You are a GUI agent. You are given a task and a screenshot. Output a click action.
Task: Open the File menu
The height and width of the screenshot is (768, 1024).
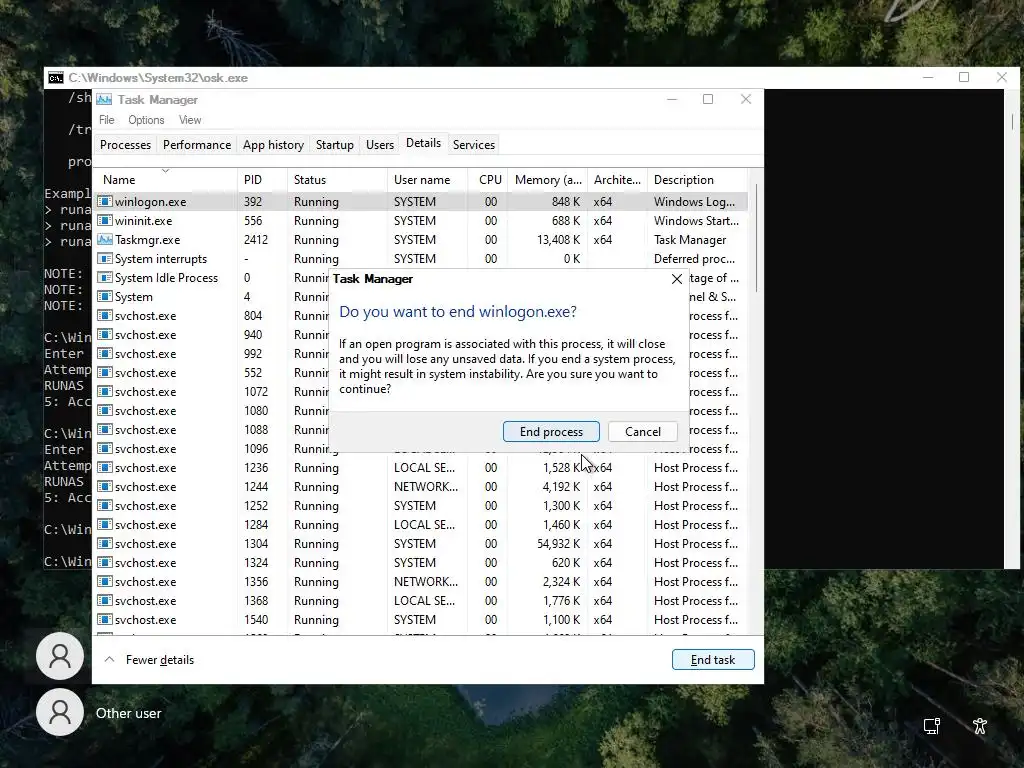(x=106, y=120)
